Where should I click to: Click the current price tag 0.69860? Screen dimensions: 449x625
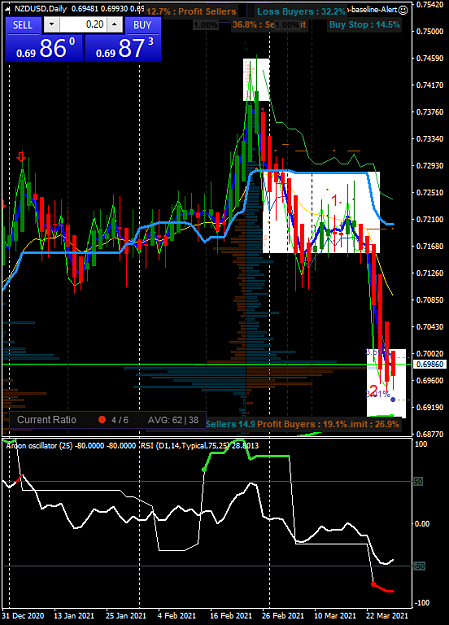[x=430, y=364]
